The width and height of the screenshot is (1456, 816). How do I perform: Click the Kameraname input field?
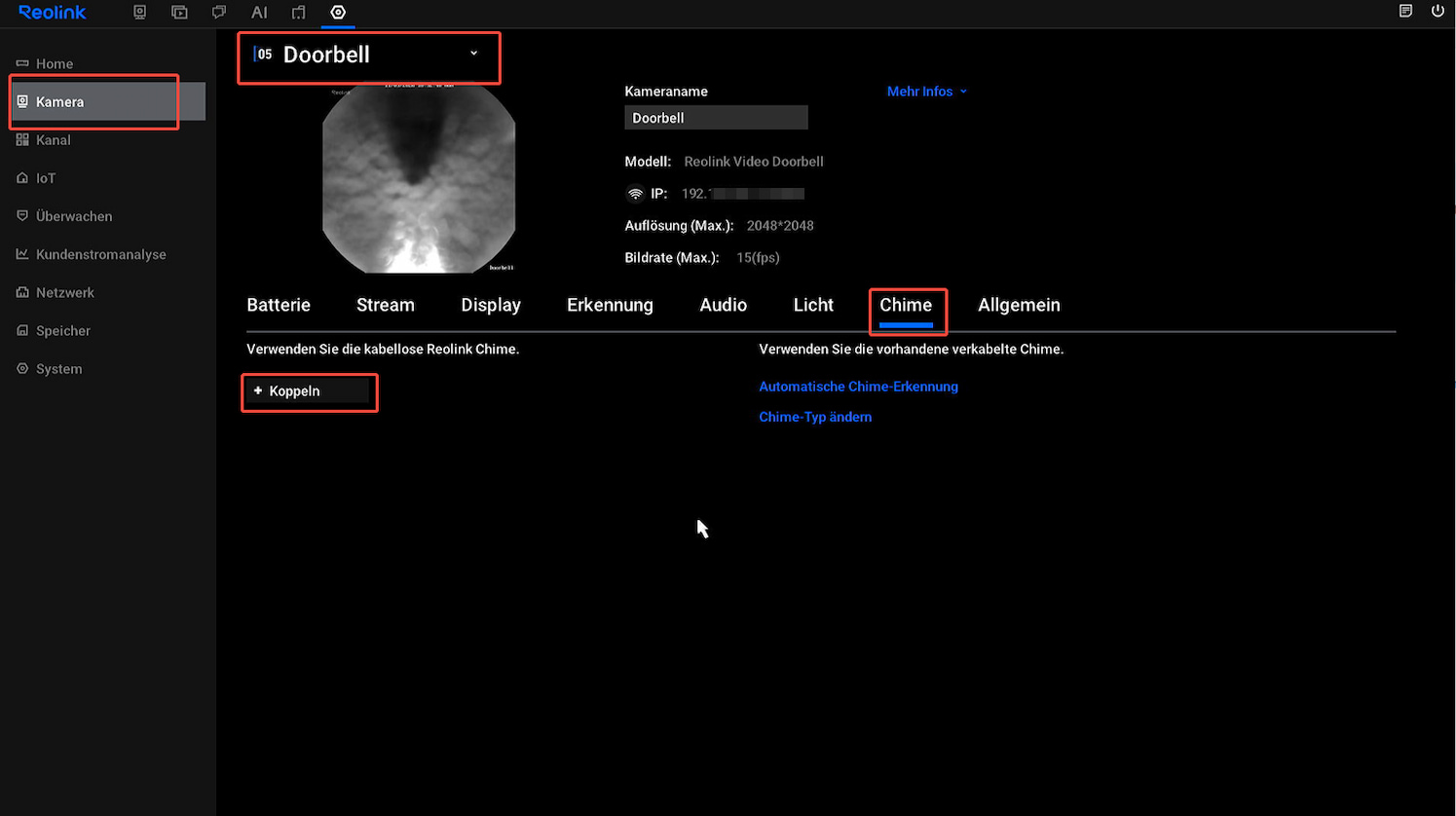716,118
